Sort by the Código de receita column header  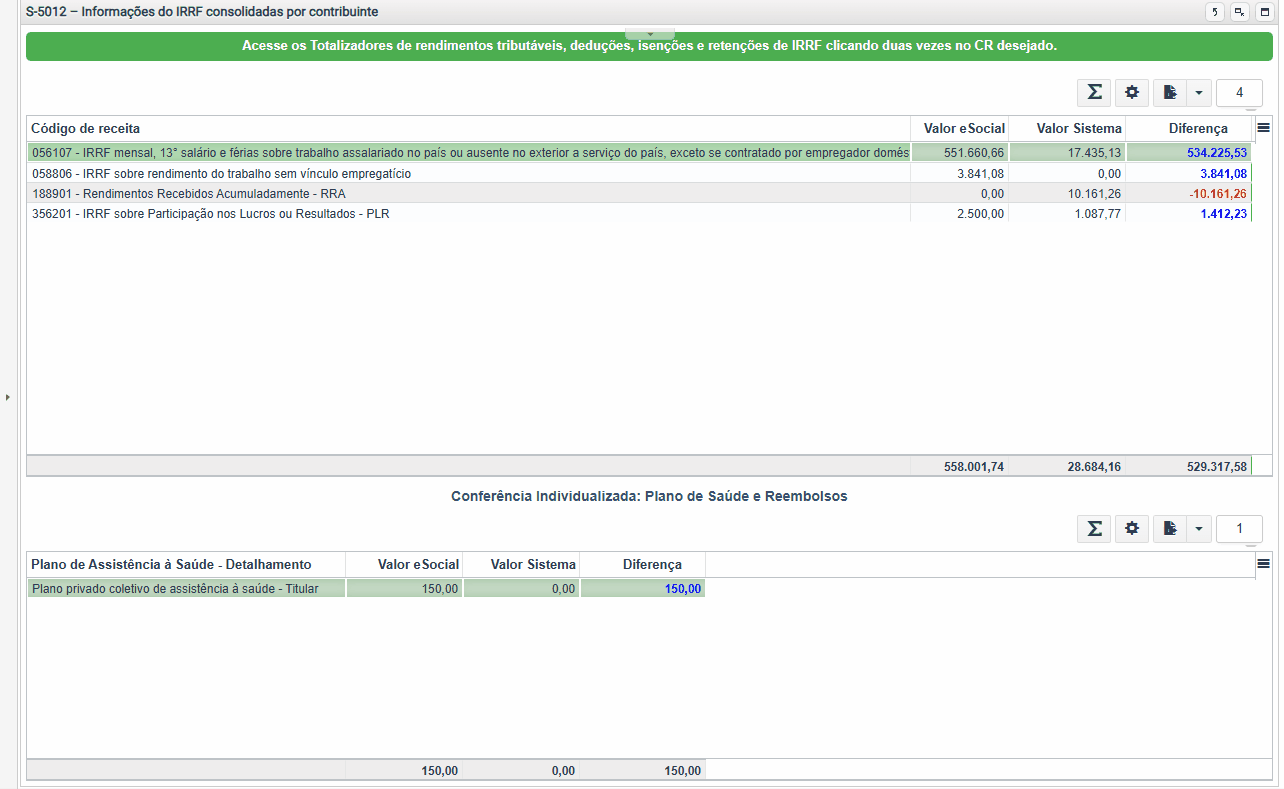tap(468, 129)
